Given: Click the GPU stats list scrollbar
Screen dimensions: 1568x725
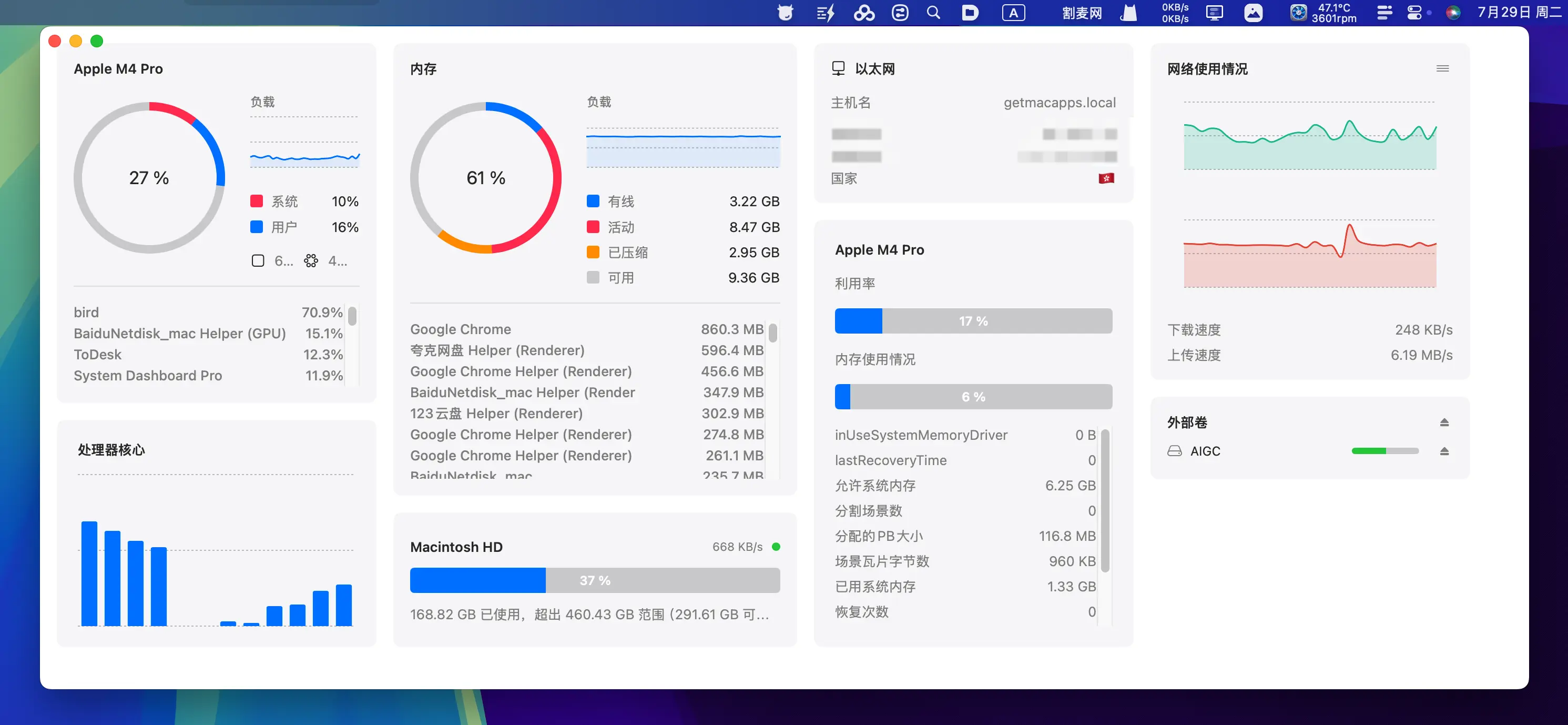Looking at the screenshot, I should click(1105, 500).
